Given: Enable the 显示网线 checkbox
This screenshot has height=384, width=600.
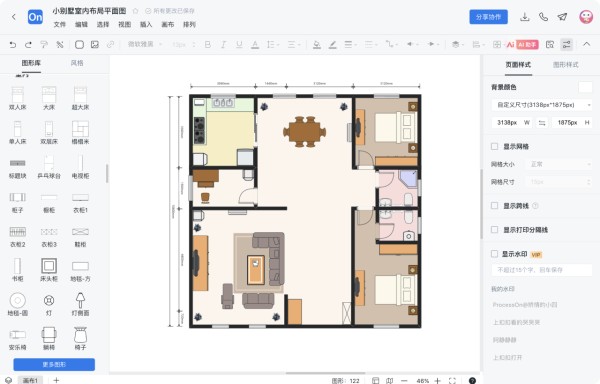Looking at the screenshot, I should click(x=494, y=206).
